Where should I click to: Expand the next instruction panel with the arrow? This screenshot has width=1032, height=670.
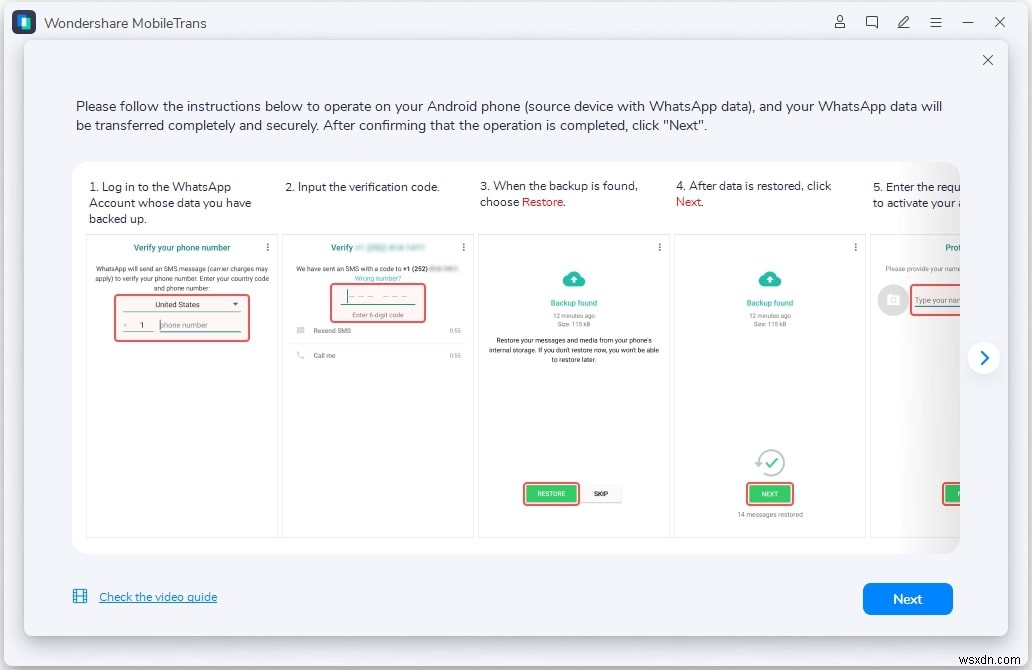coord(984,358)
